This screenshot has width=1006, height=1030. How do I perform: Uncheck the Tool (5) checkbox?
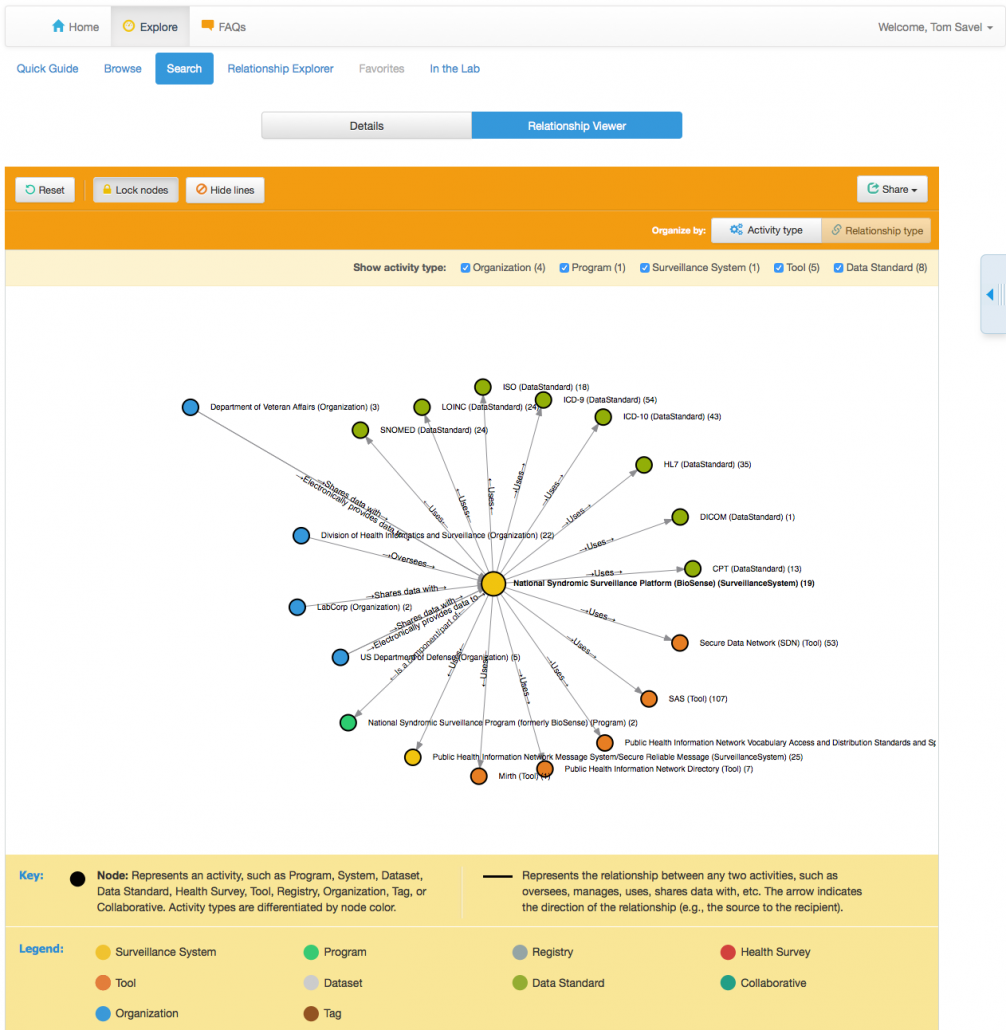pyautogui.click(x=779, y=268)
